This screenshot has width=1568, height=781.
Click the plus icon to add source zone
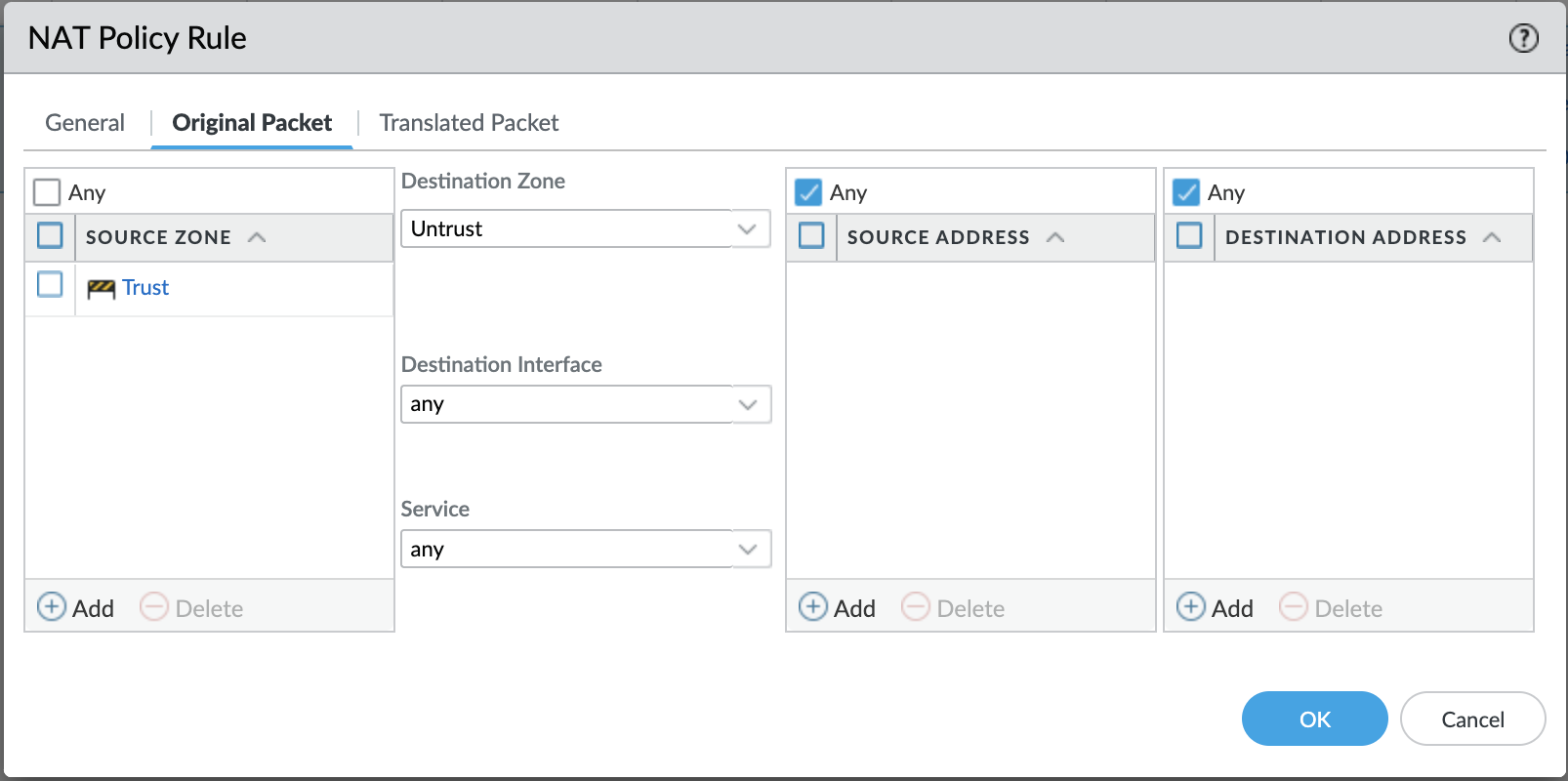tap(51, 607)
